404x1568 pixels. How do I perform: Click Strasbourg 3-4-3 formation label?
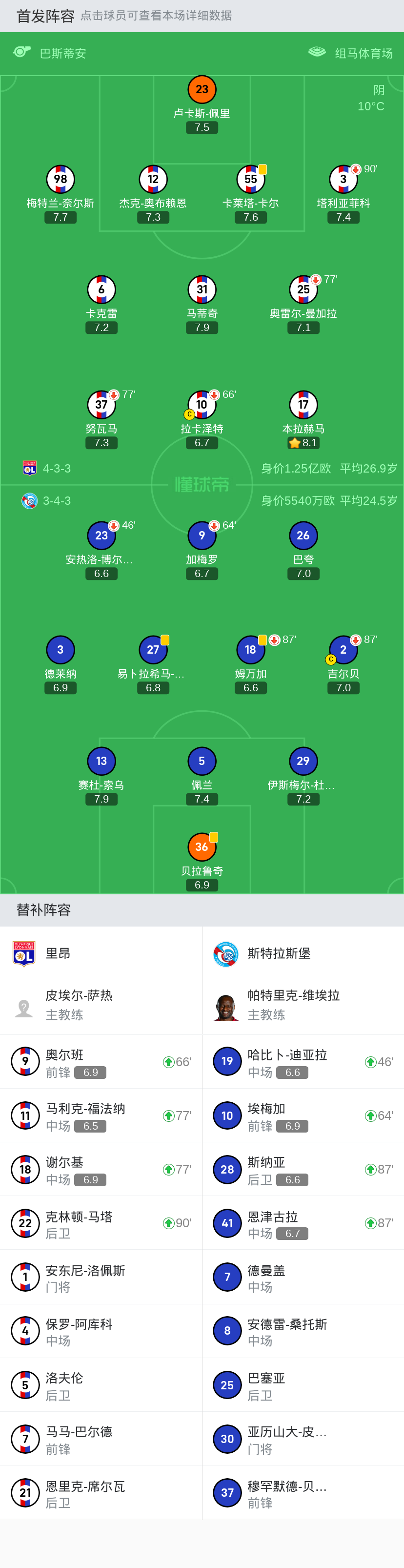click(x=57, y=501)
